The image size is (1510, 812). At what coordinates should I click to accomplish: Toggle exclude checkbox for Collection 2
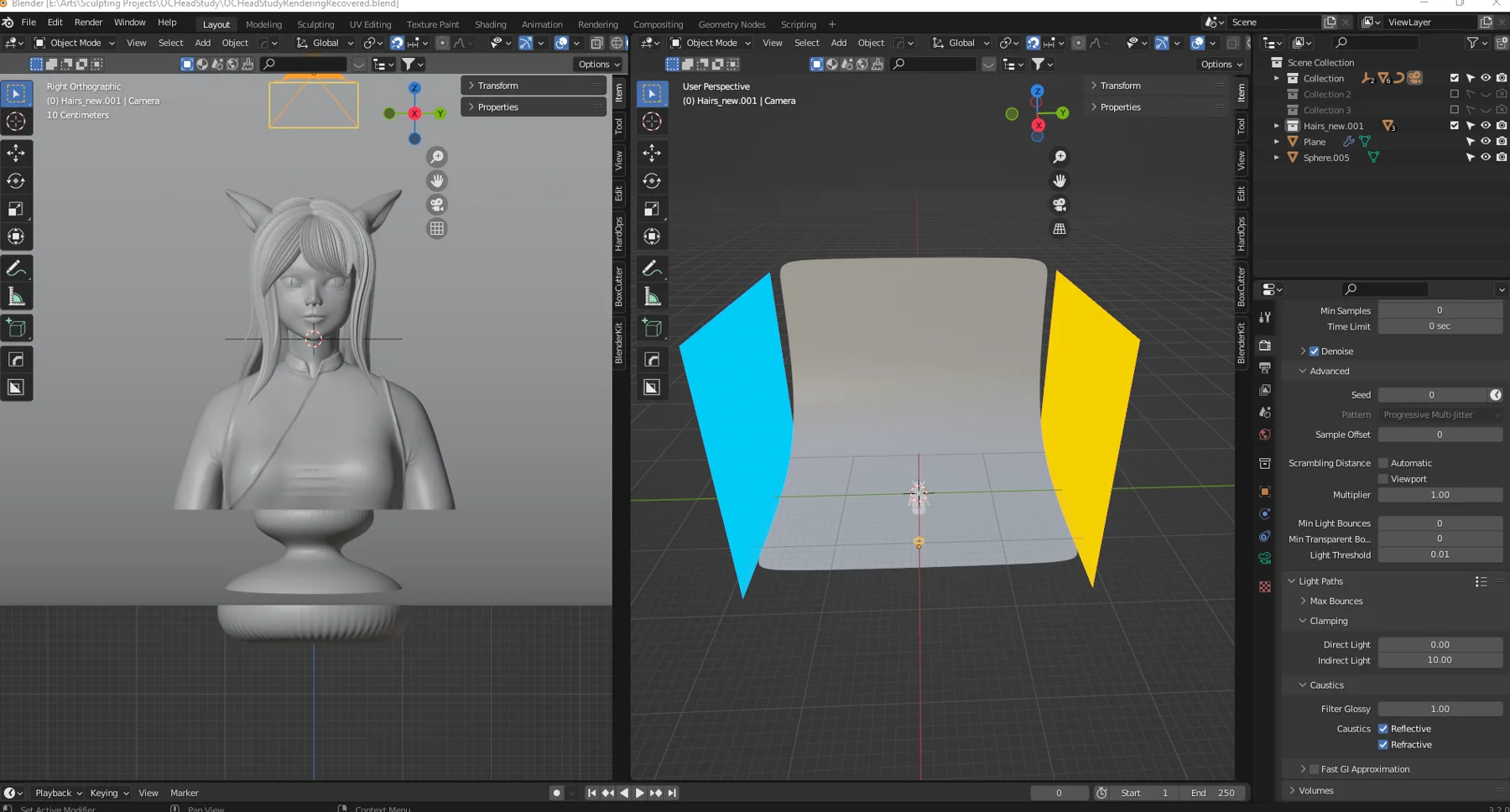[x=1455, y=94]
